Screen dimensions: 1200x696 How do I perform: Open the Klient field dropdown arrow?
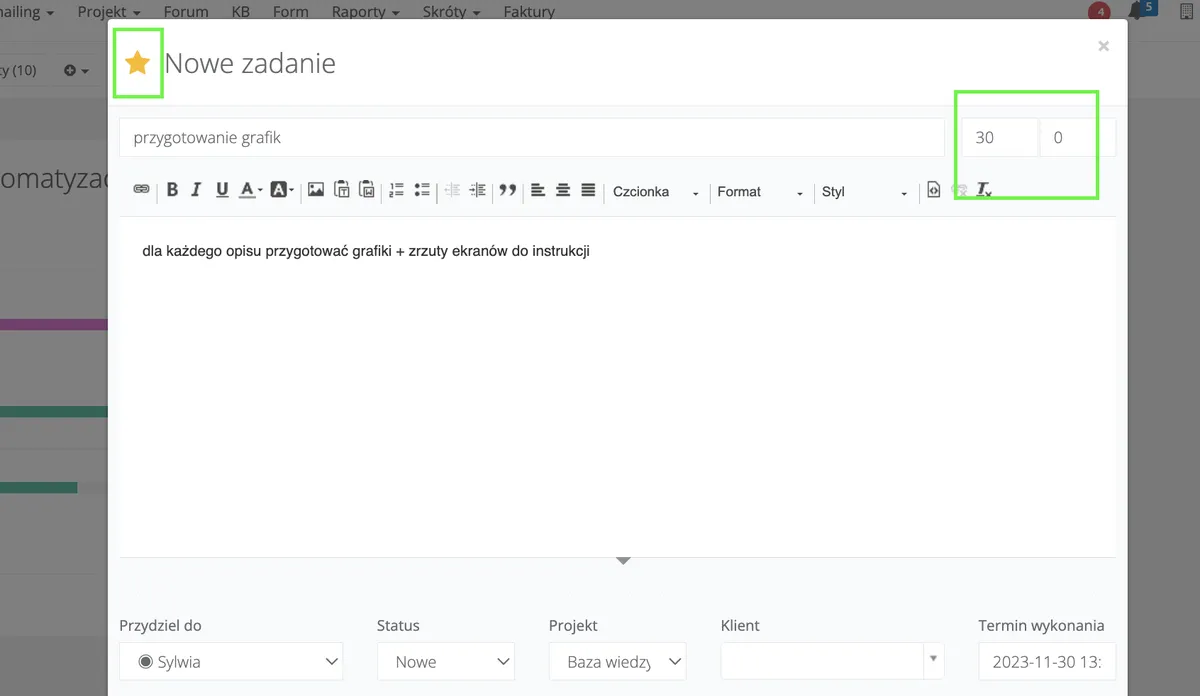(x=934, y=659)
